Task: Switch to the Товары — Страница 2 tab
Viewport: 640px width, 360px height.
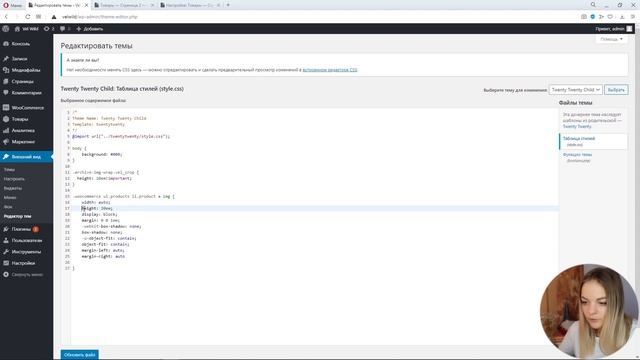Action: tap(124, 5)
